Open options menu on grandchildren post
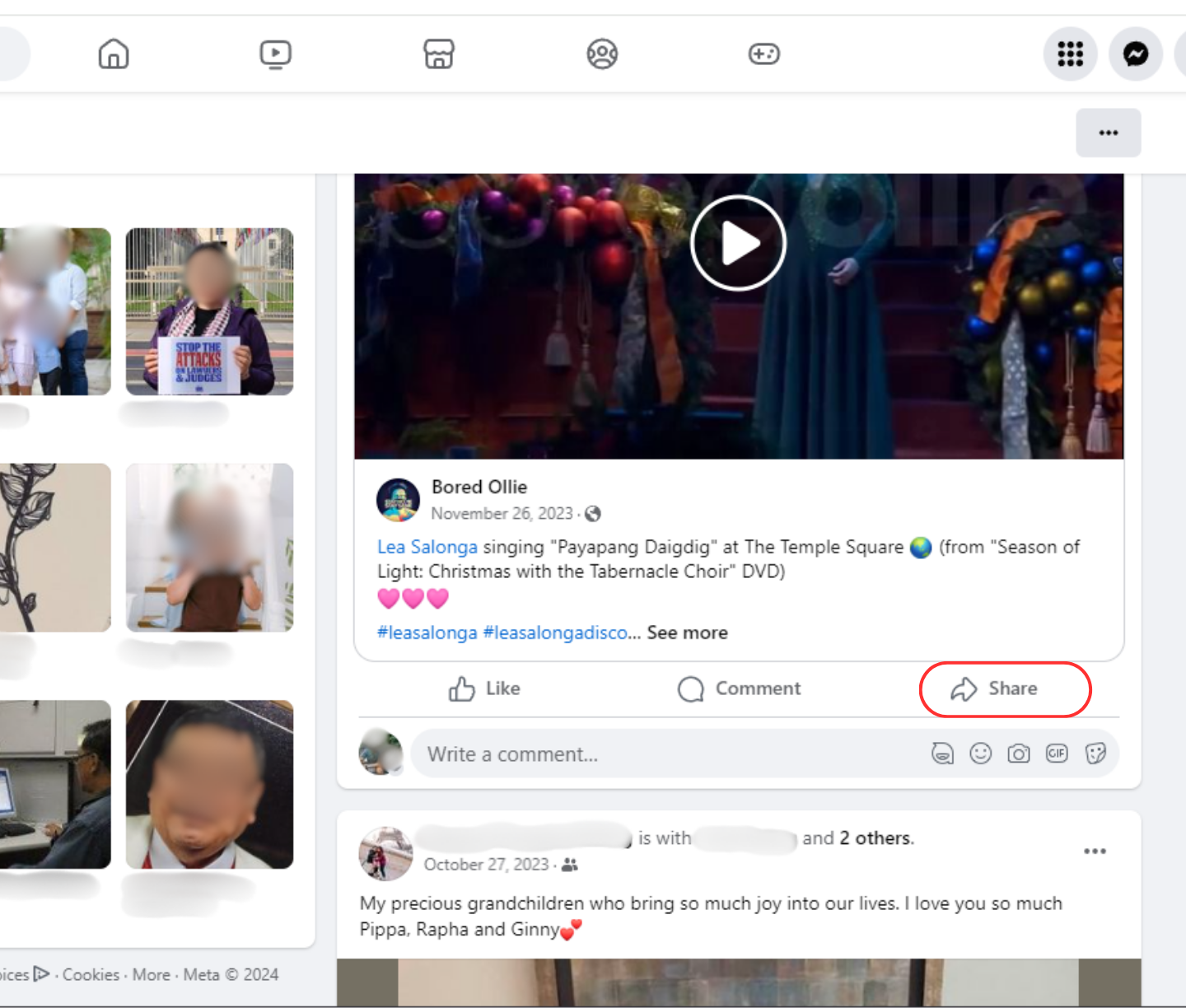Image resolution: width=1186 pixels, height=1008 pixels. [1095, 851]
